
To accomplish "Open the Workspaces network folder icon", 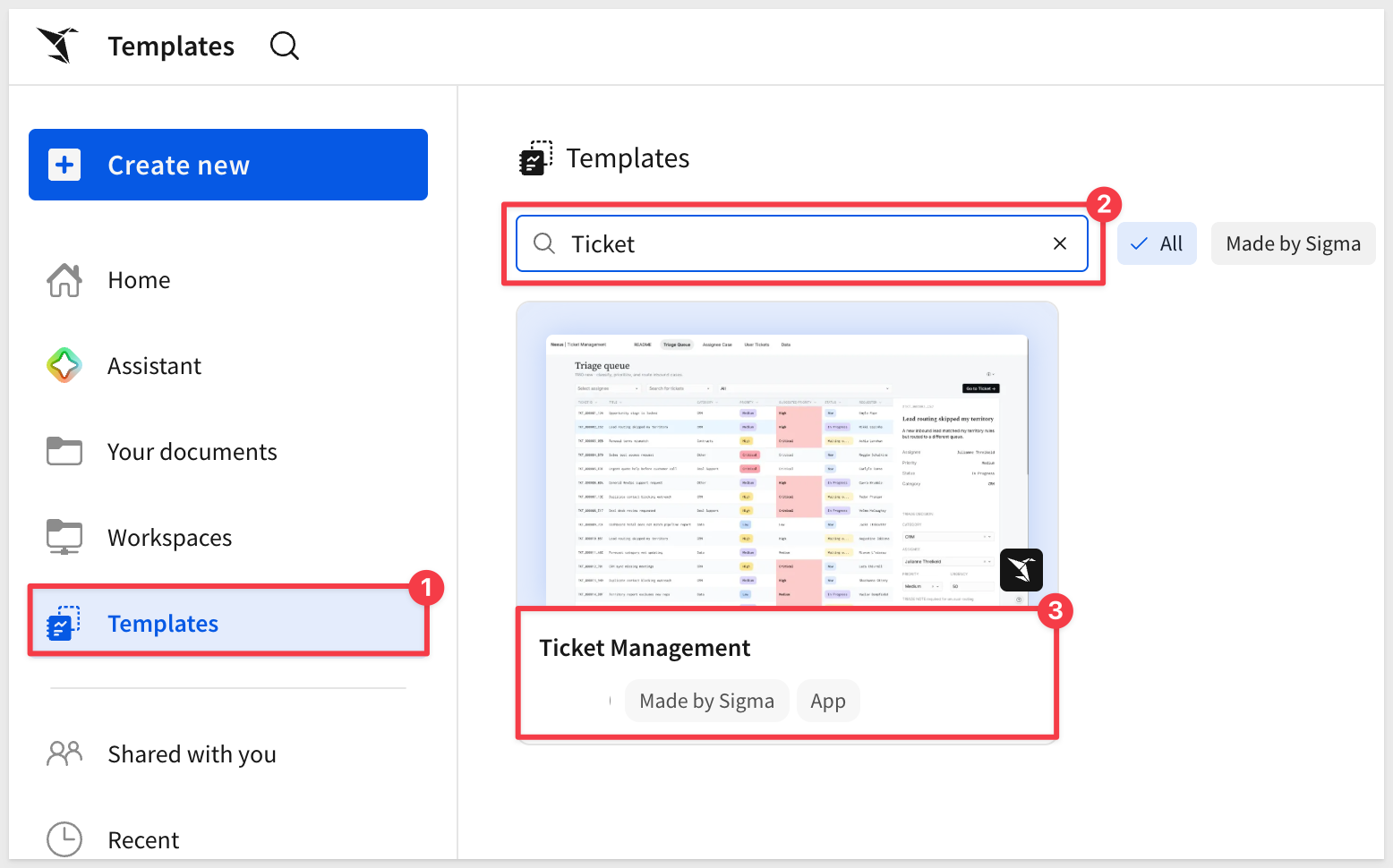I will [x=64, y=537].
